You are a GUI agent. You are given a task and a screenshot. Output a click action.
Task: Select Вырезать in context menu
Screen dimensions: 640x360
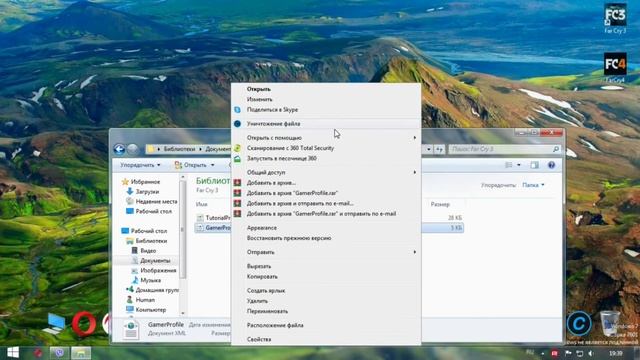[326, 266]
